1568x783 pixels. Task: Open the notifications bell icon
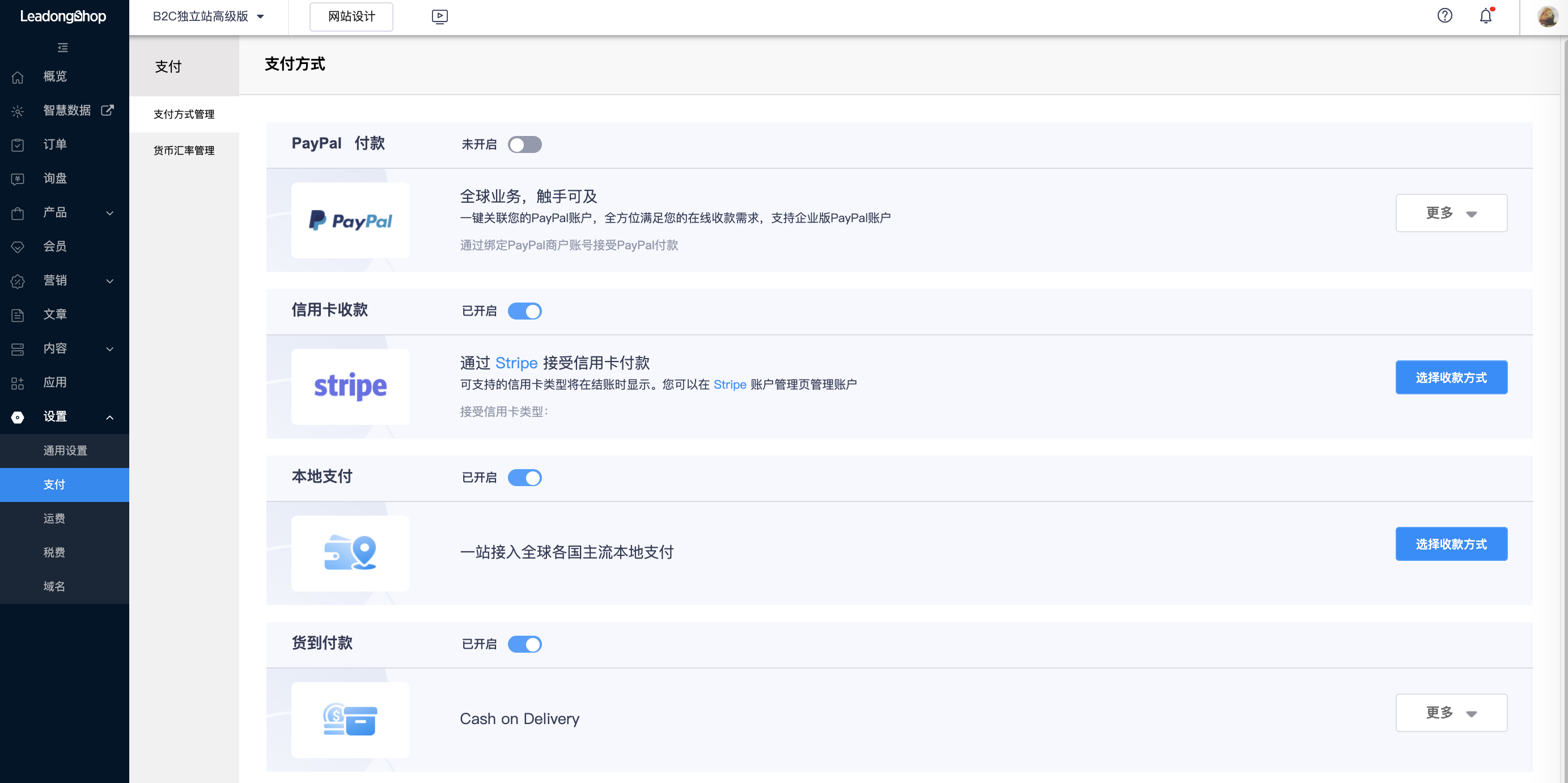click(x=1485, y=16)
